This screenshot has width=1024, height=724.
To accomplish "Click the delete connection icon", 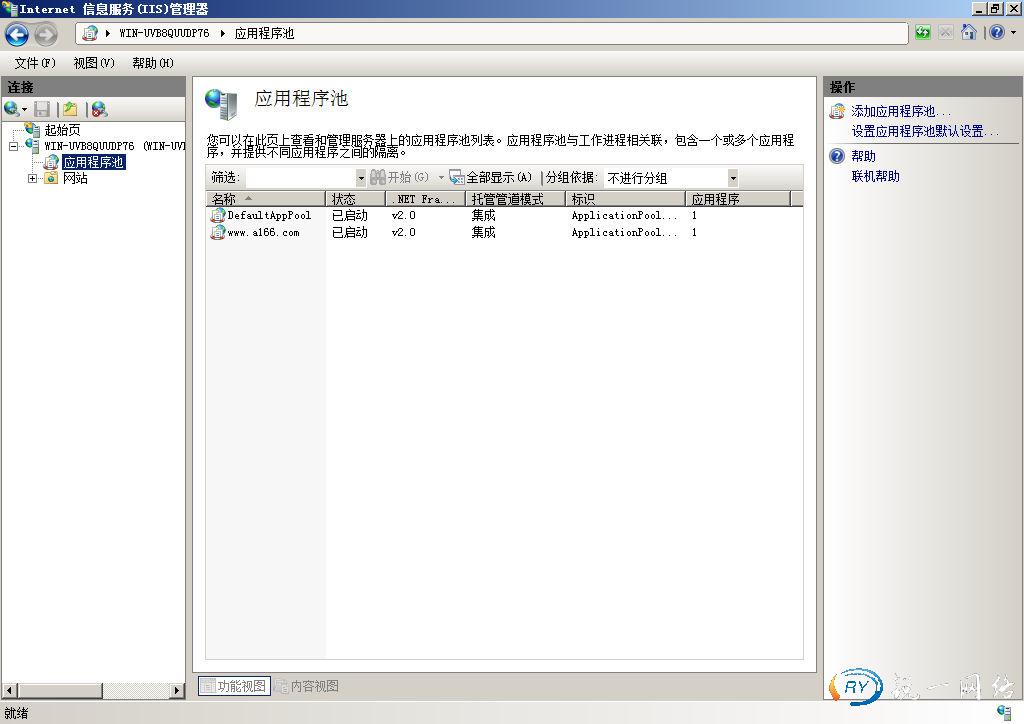I will click(x=98, y=109).
